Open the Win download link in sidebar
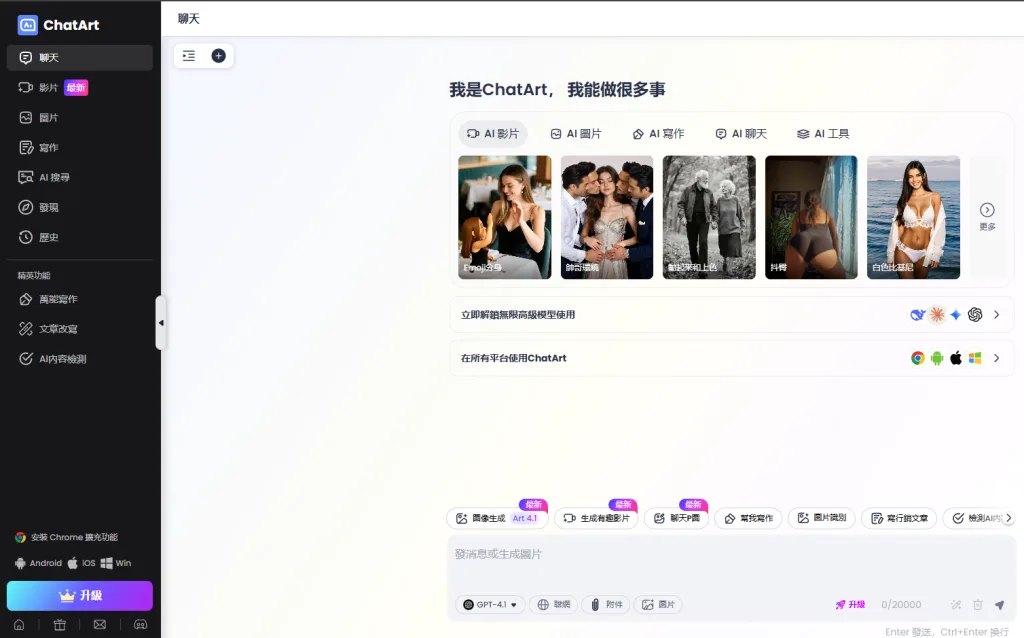 click(116, 563)
